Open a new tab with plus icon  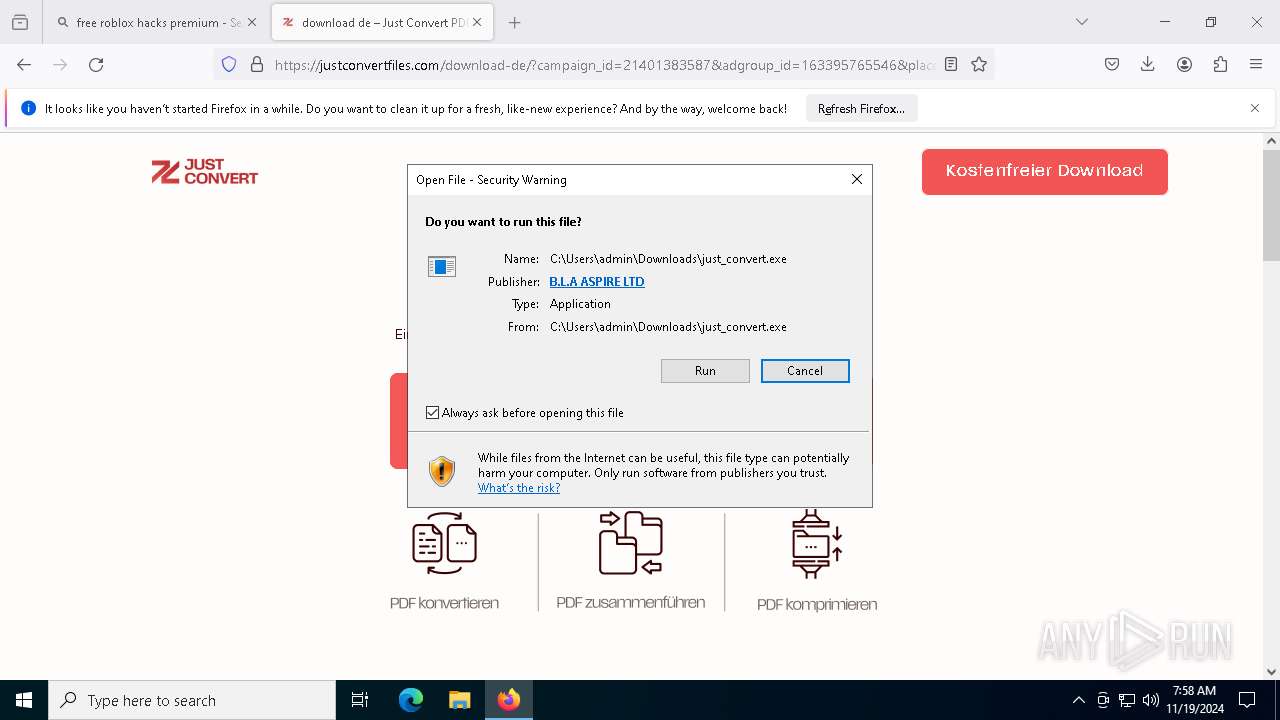tap(515, 22)
